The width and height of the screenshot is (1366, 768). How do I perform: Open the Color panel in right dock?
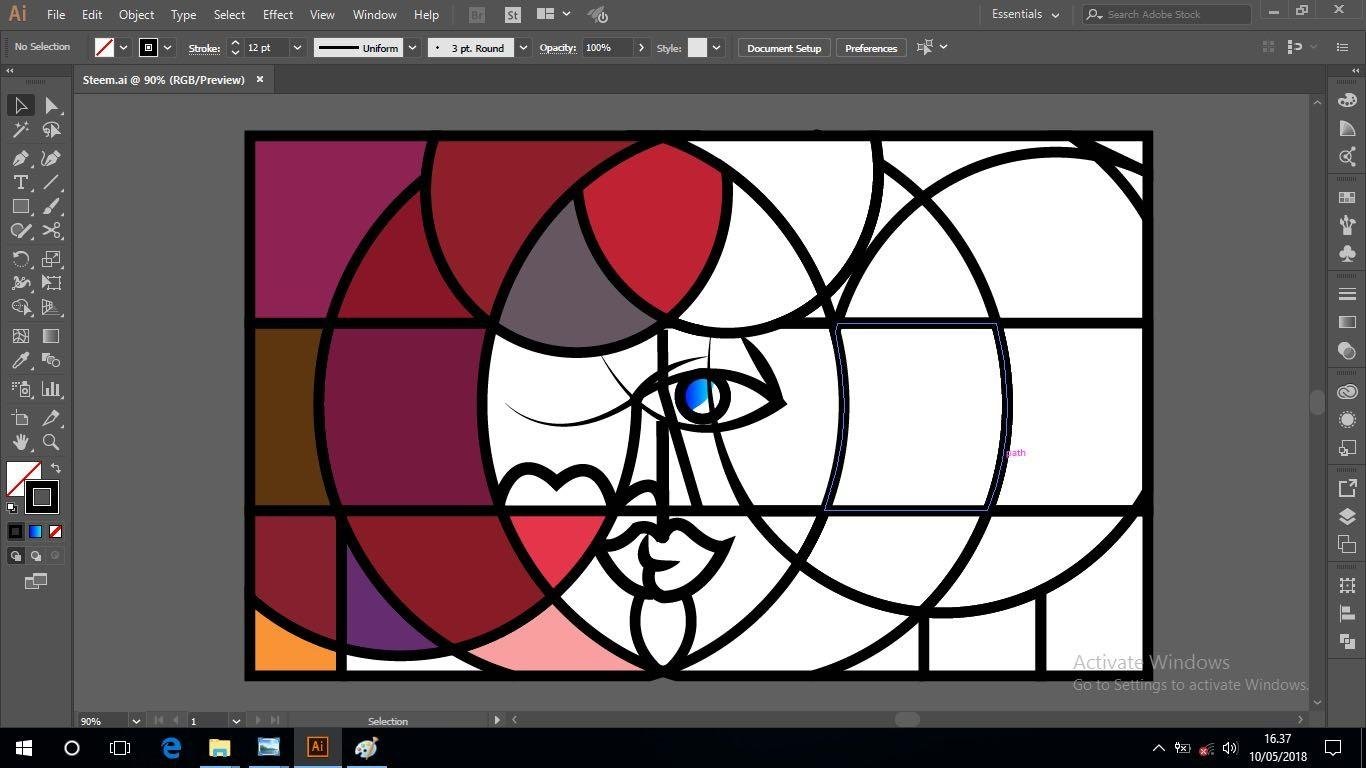(x=1347, y=100)
